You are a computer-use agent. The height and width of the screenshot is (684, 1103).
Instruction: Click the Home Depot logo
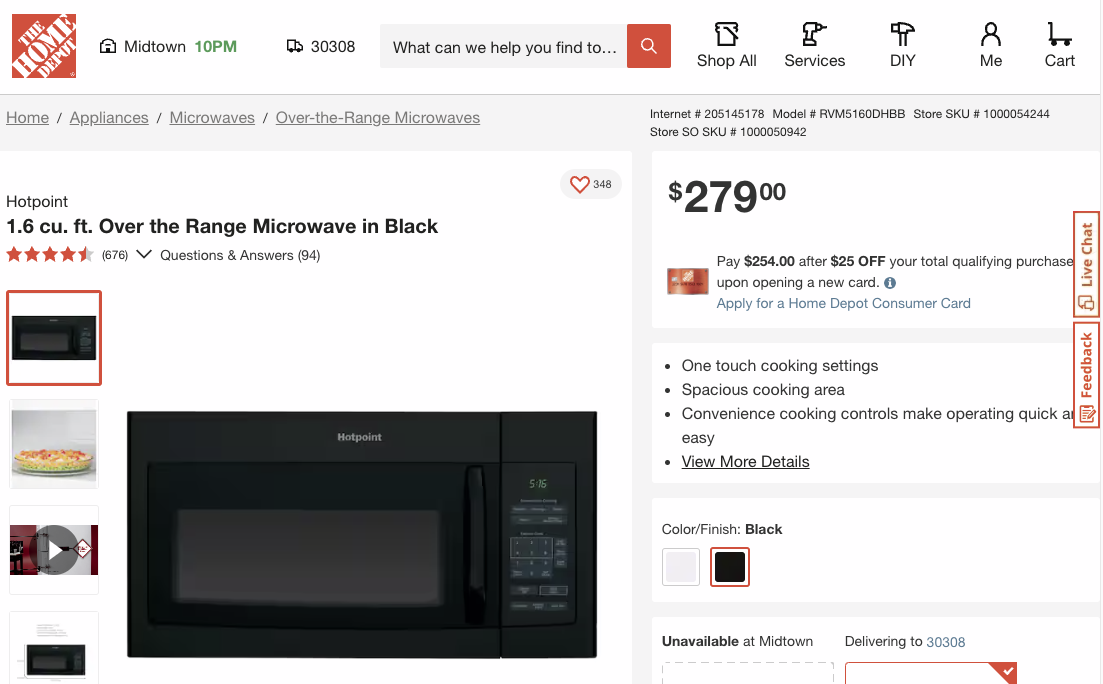click(x=44, y=46)
